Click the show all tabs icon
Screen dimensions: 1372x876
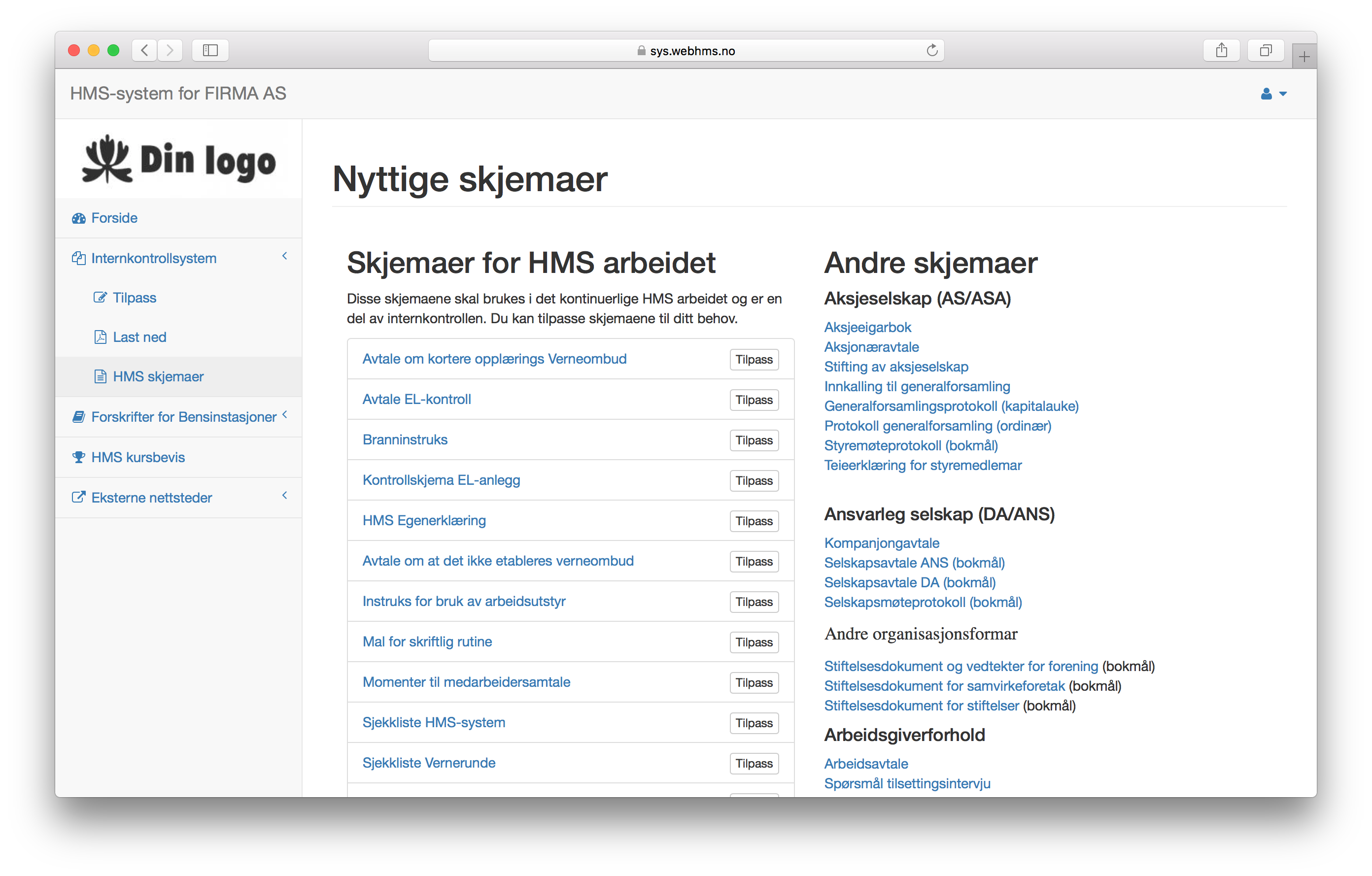(x=1266, y=50)
